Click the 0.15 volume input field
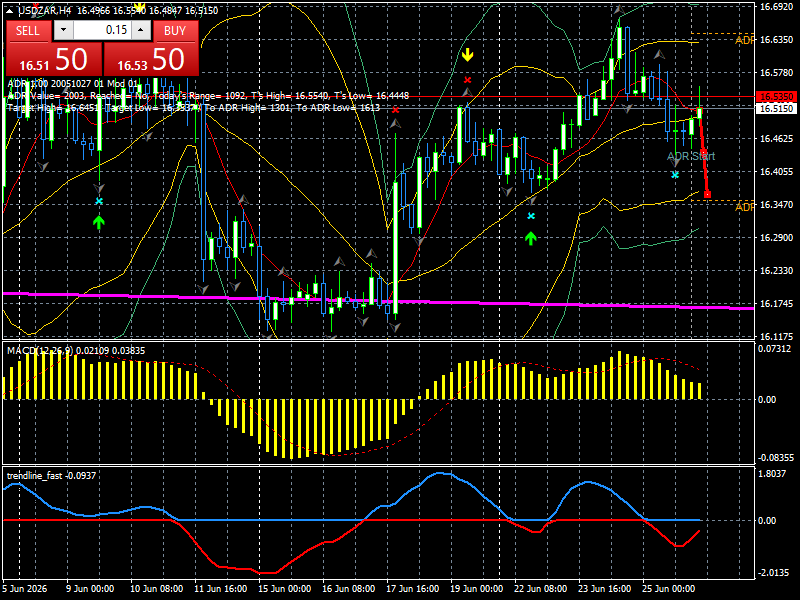This screenshot has width=800, height=600. tap(102, 30)
